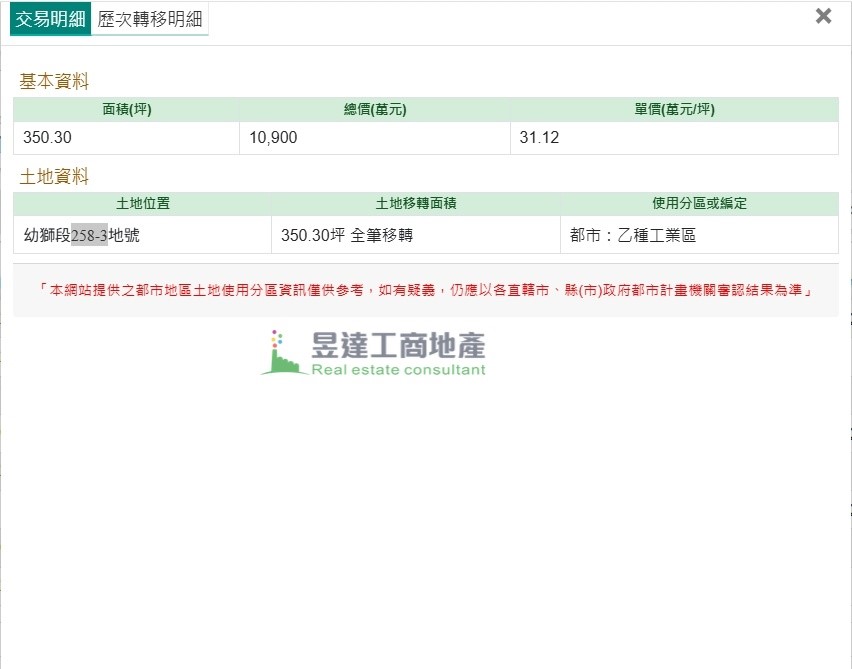Image resolution: width=852 pixels, height=669 pixels.
Task: Close the transaction detail dialog
Action: [823, 16]
